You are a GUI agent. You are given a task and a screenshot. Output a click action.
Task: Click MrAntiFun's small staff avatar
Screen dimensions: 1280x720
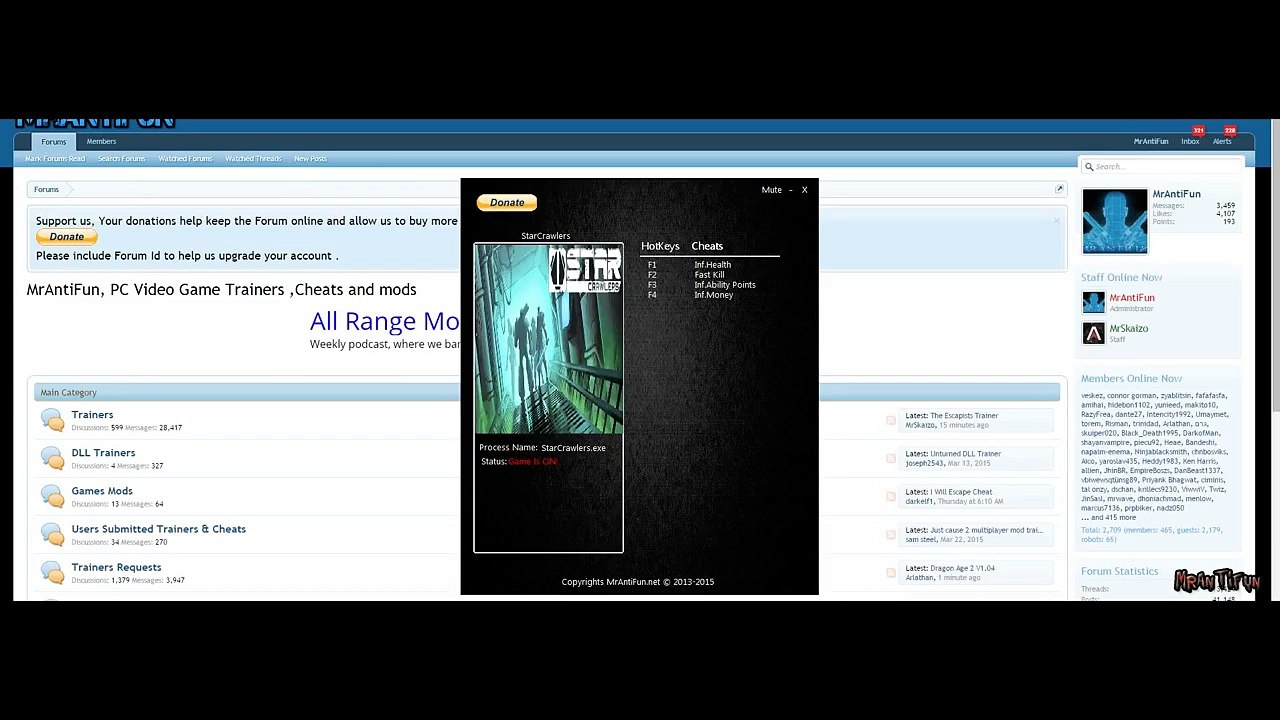pos(1093,302)
